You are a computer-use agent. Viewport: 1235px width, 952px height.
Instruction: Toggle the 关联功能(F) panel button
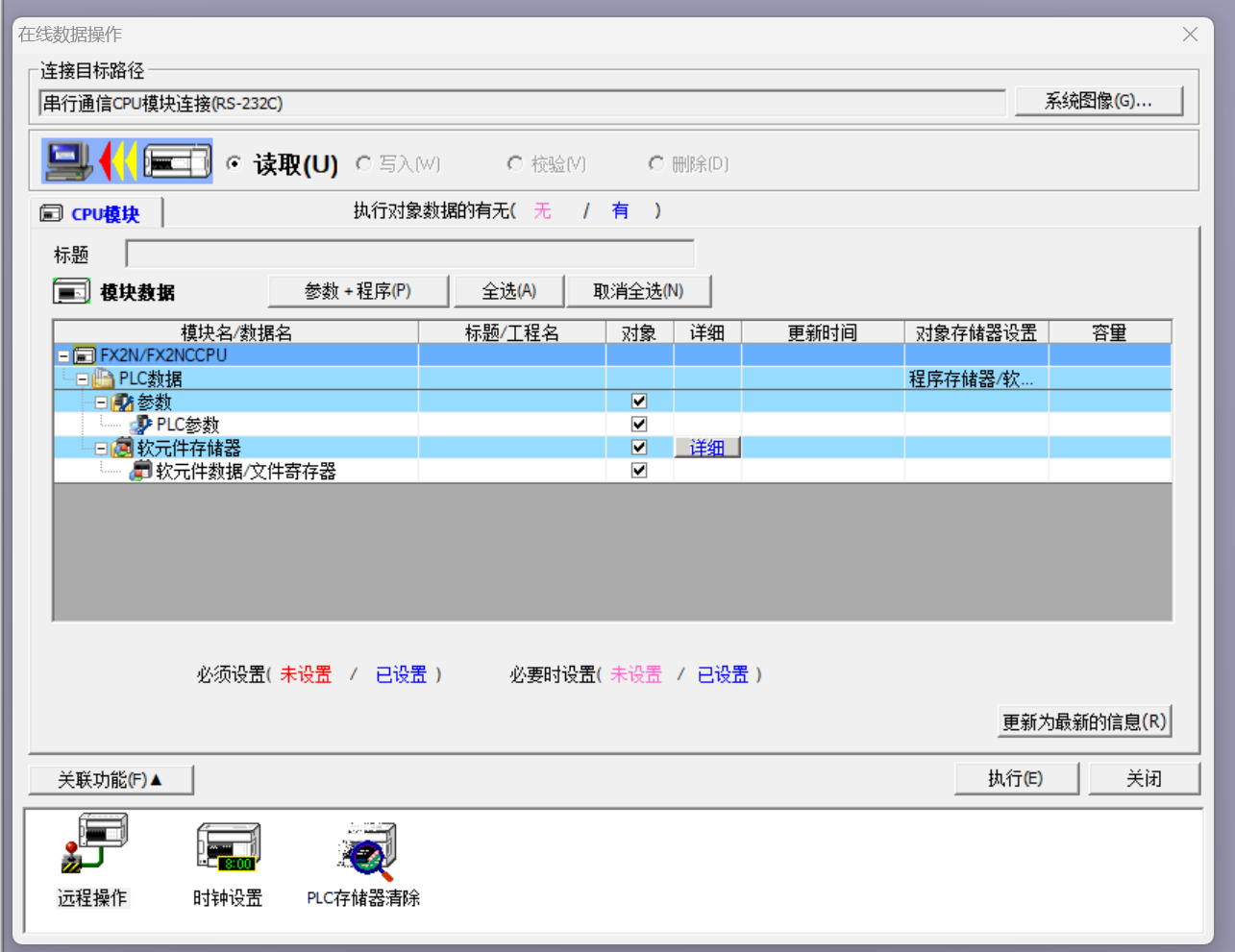(111, 779)
